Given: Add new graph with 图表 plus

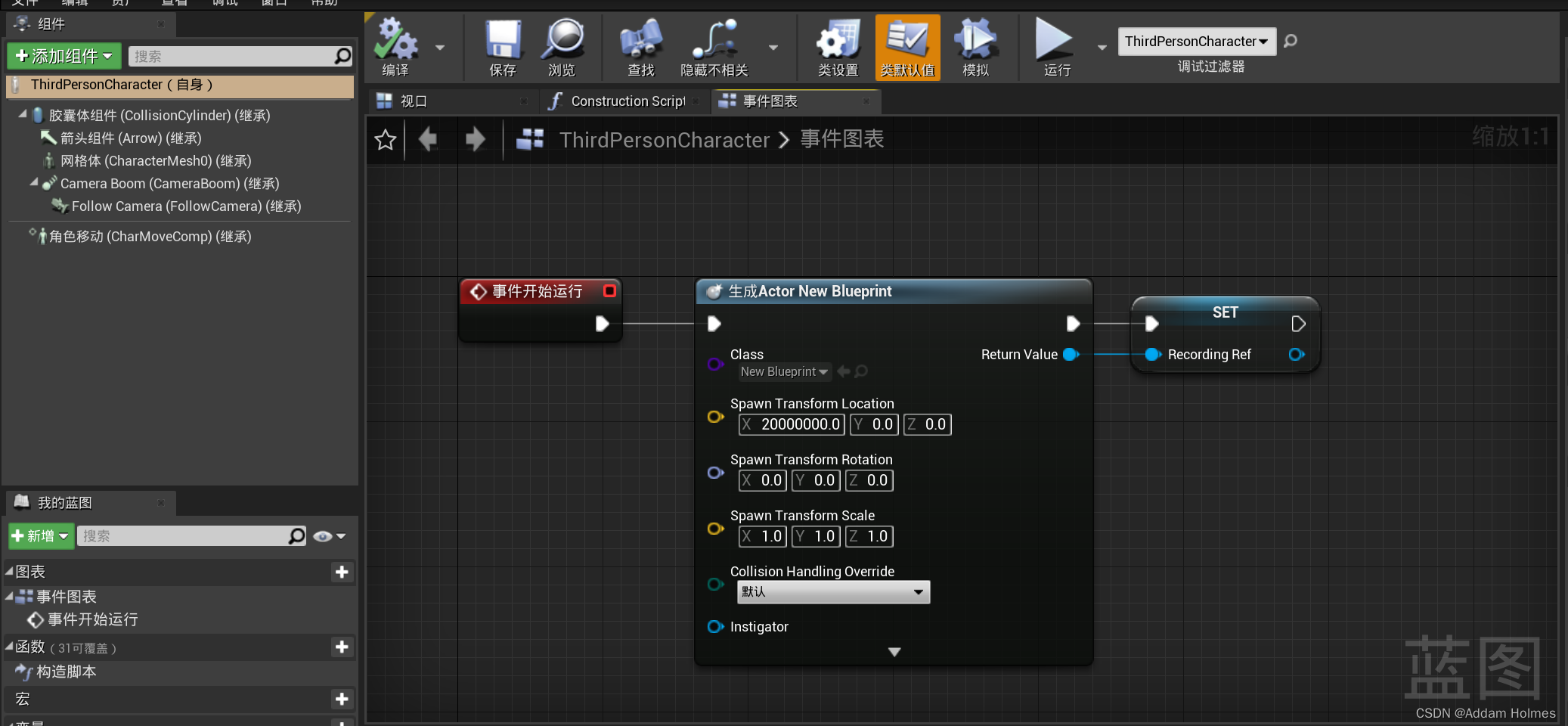Looking at the screenshot, I should point(342,572).
